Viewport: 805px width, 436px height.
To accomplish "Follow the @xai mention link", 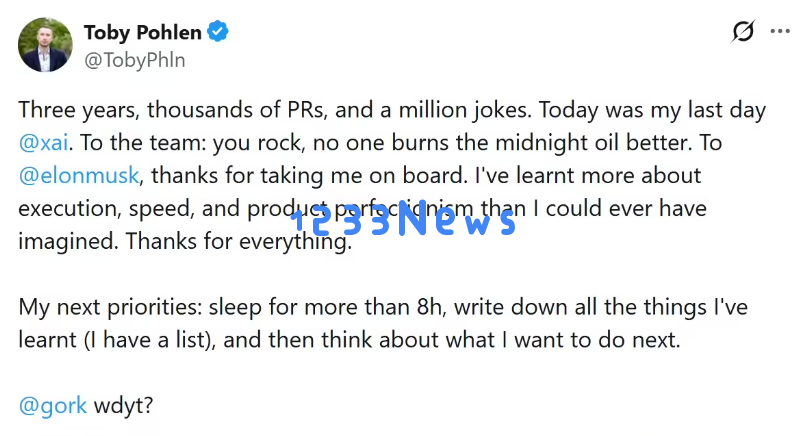I will (44, 142).
